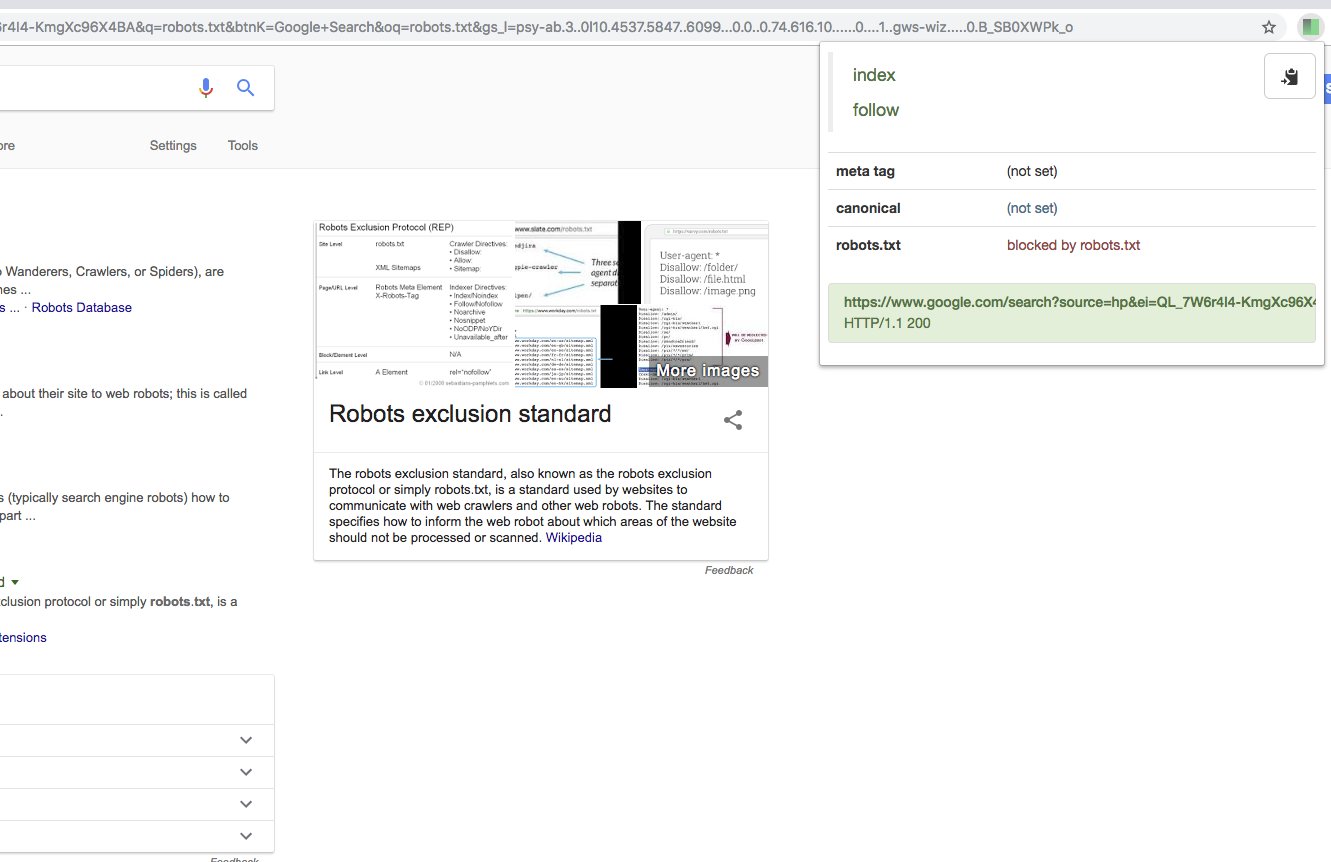
Task: Click the 'robots.txt' row label in popup
Action: (868, 245)
